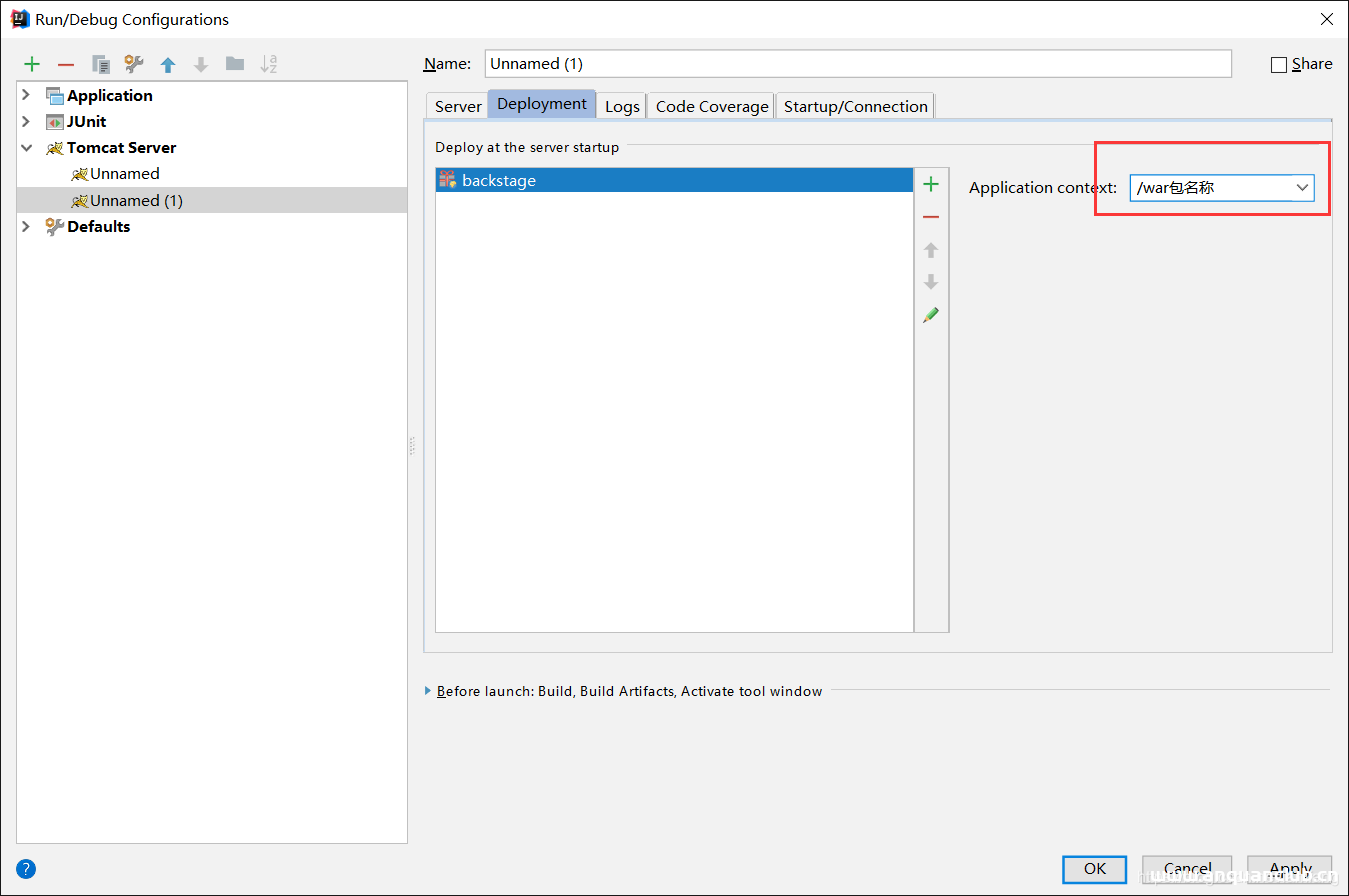This screenshot has width=1349, height=896.
Task: Move configuration up in the toolbar
Action: pos(168,64)
